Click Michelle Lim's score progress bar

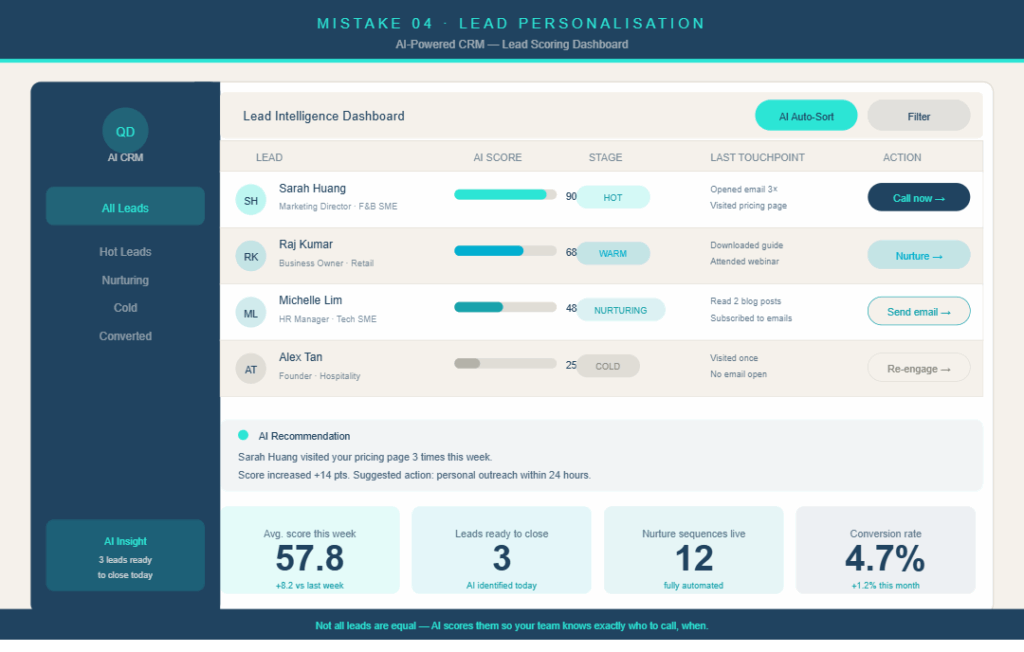point(505,307)
